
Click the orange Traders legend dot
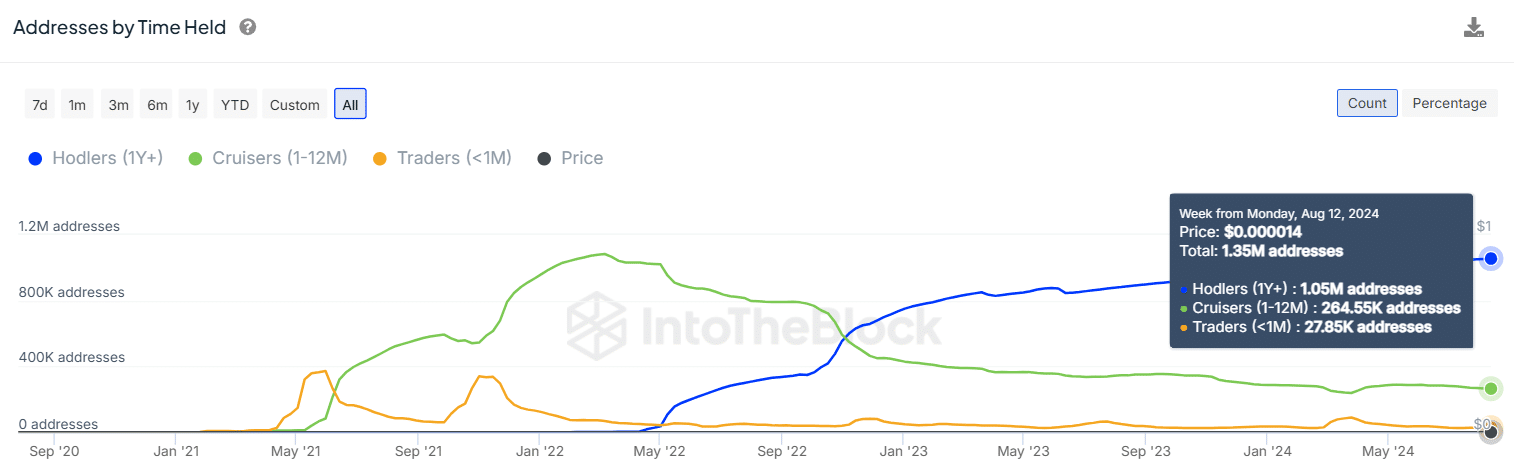[380, 158]
